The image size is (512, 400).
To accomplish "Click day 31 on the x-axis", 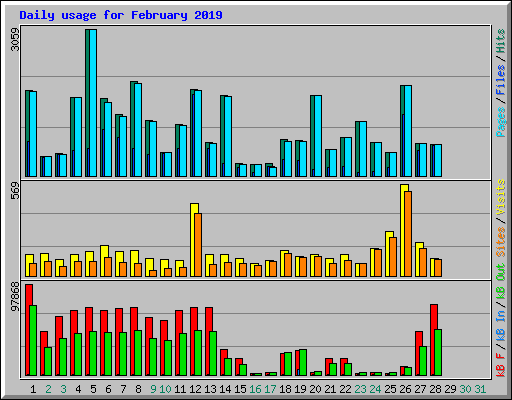I will (x=480, y=389).
